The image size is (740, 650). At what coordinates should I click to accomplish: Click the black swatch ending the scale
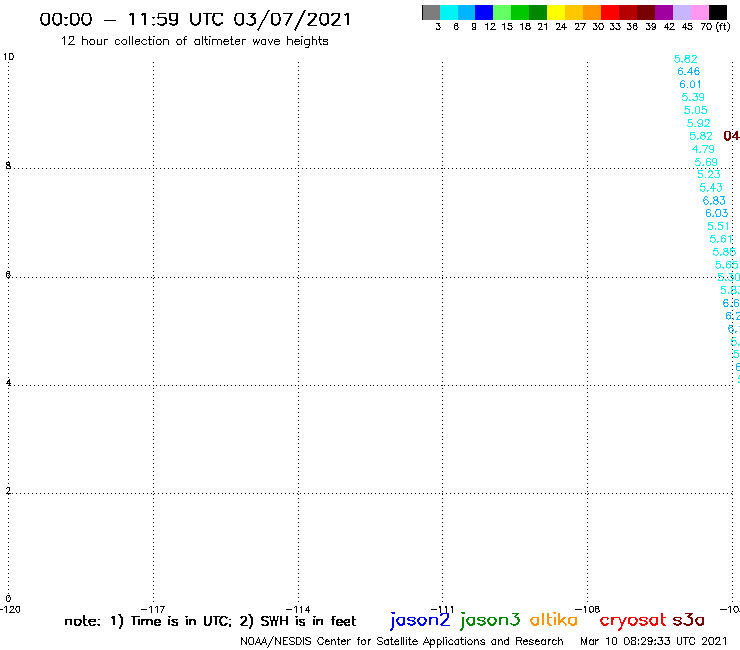[x=717, y=12]
